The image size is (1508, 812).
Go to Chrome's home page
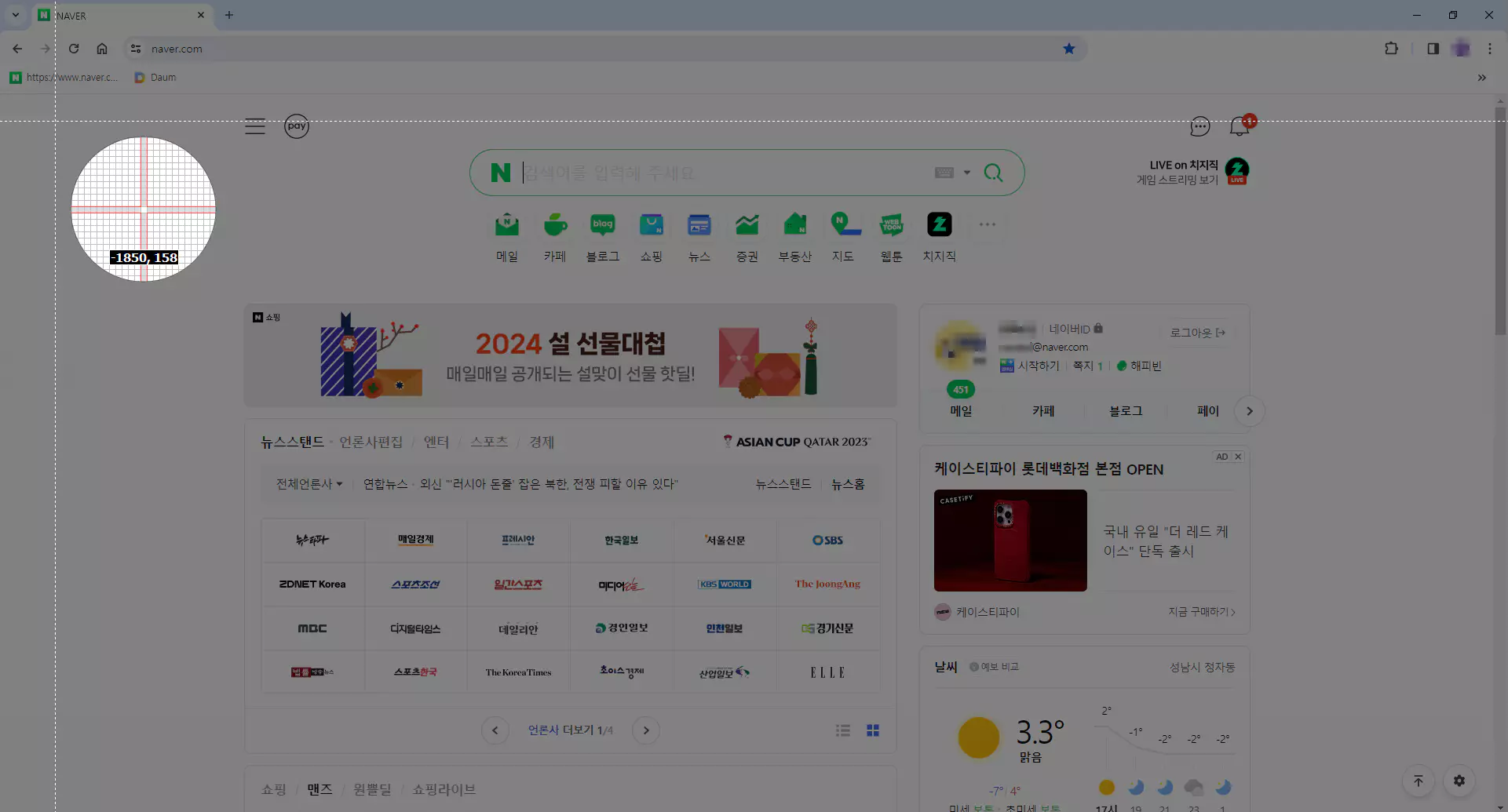[102, 49]
